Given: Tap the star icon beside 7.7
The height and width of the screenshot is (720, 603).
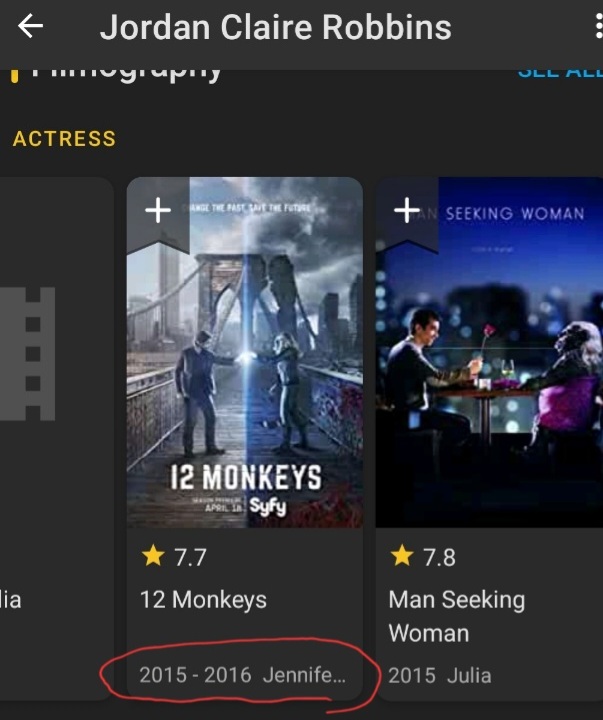Looking at the screenshot, I should pos(152,556).
